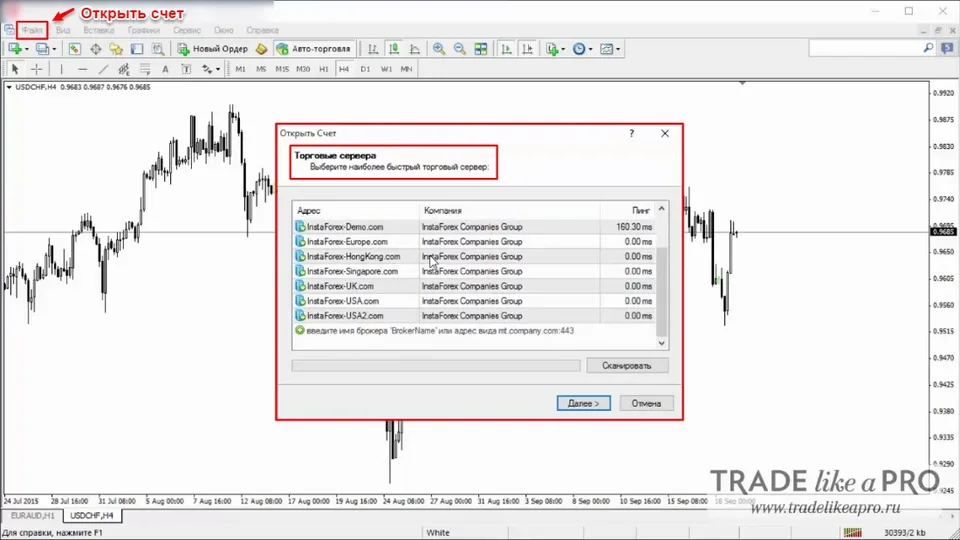Viewport: 960px width, 540px height.
Task: Open the Окно menu
Action: (x=223, y=30)
